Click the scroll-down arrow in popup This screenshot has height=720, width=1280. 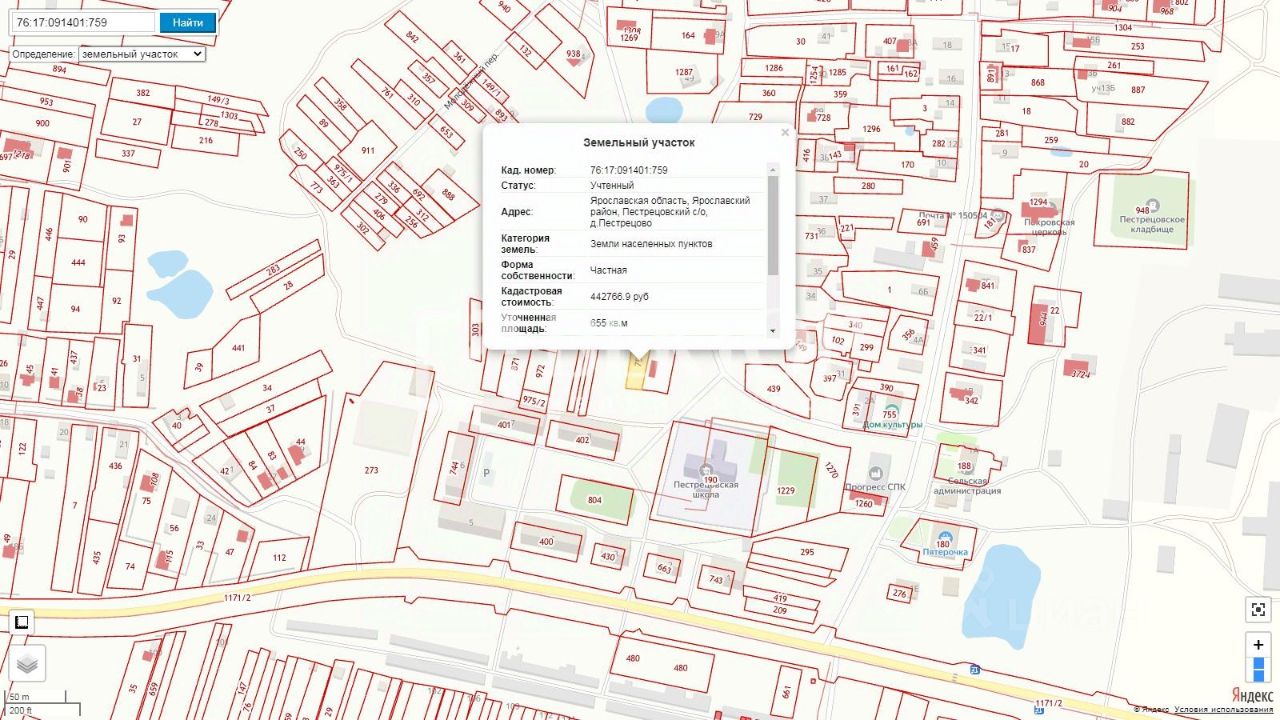pos(773,331)
